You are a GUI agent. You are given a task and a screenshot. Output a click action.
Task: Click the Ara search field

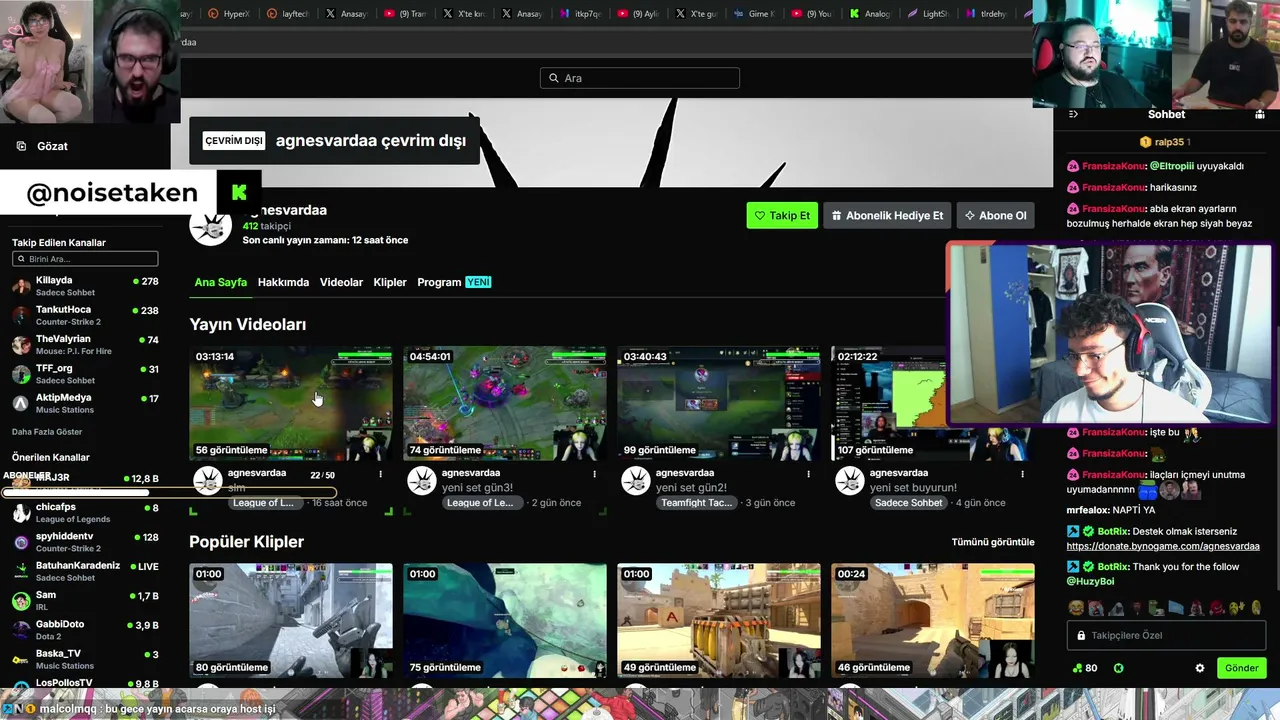(640, 78)
